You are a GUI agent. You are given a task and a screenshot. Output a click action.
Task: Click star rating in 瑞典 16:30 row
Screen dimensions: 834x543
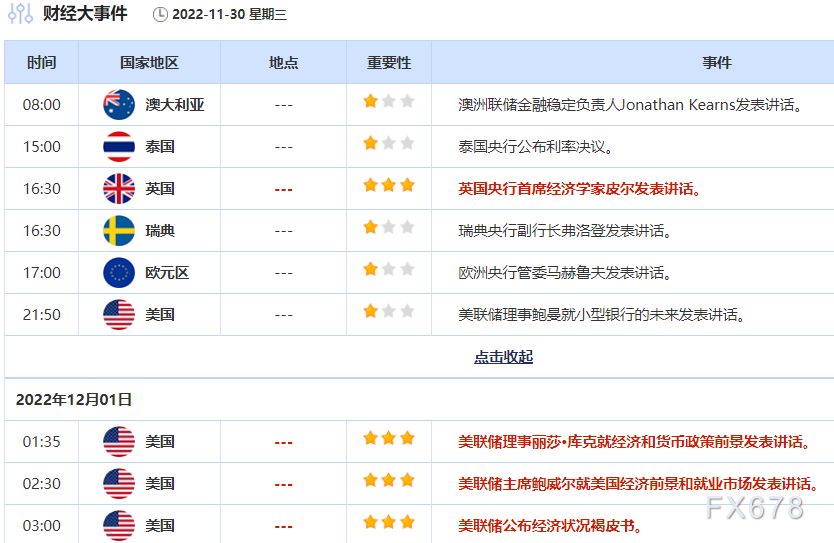pyautogui.click(x=389, y=227)
